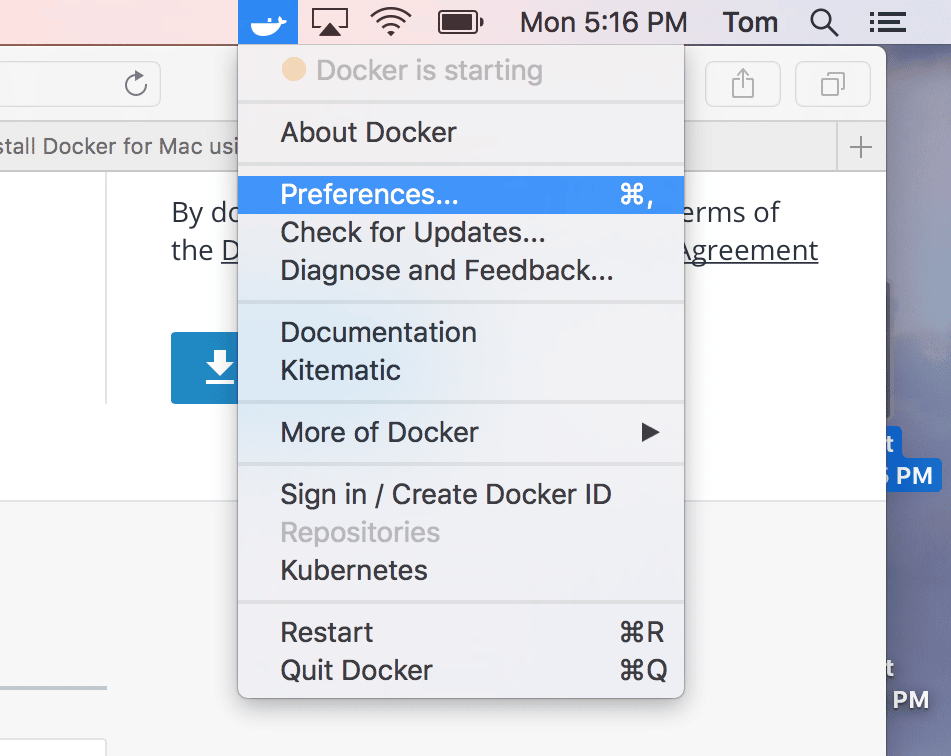Add a new Safari tab with plus icon
This screenshot has width=951, height=756.
coord(861,147)
